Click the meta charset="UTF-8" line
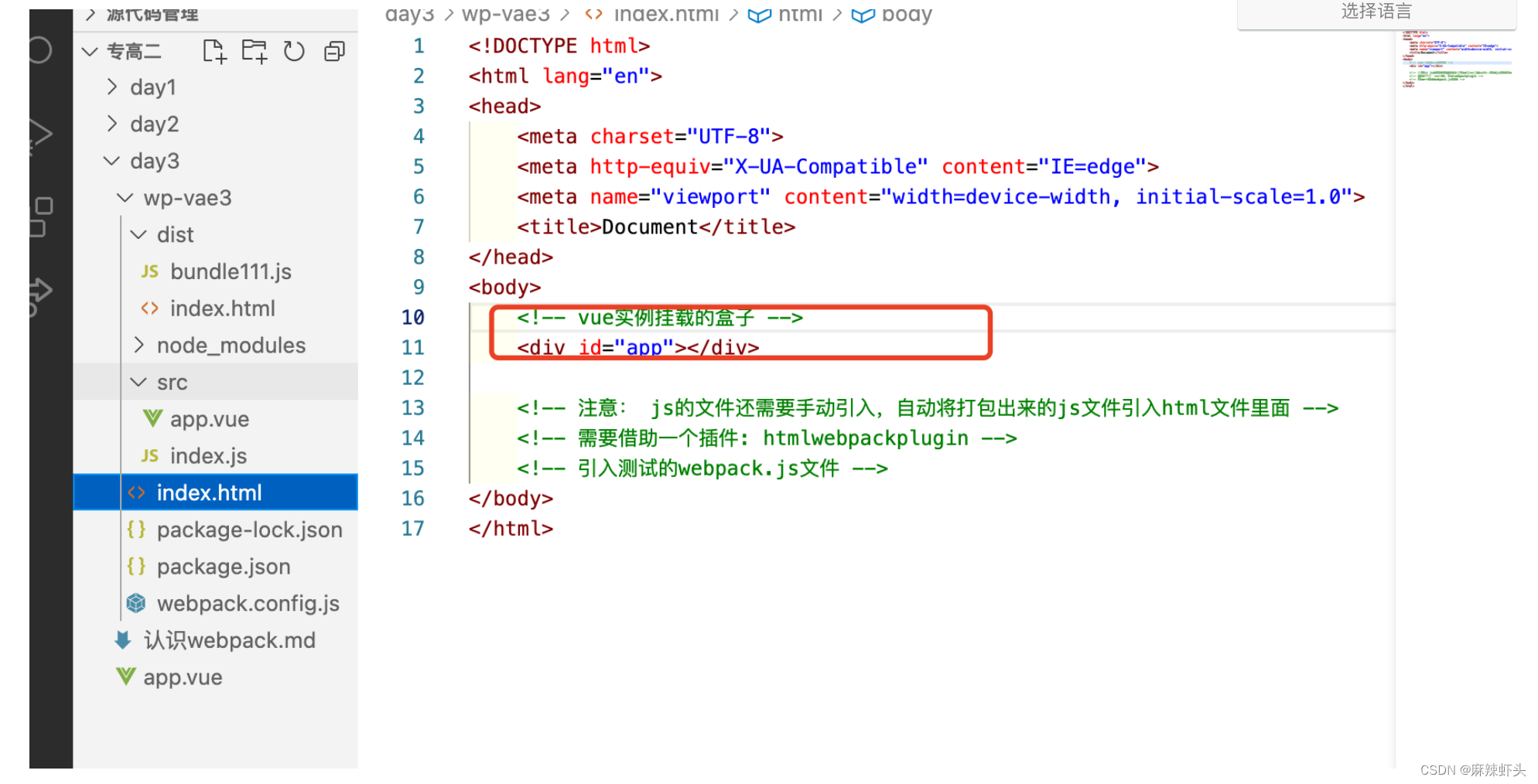1538x784 pixels. [650, 136]
